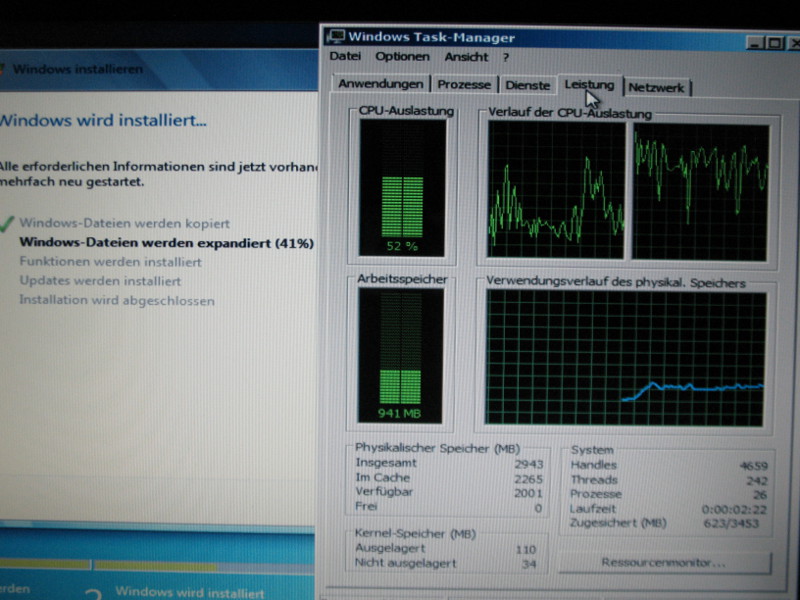The height and width of the screenshot is (600, 800).
Task: Open the Ansicht menu
Action: click(466, 57)
